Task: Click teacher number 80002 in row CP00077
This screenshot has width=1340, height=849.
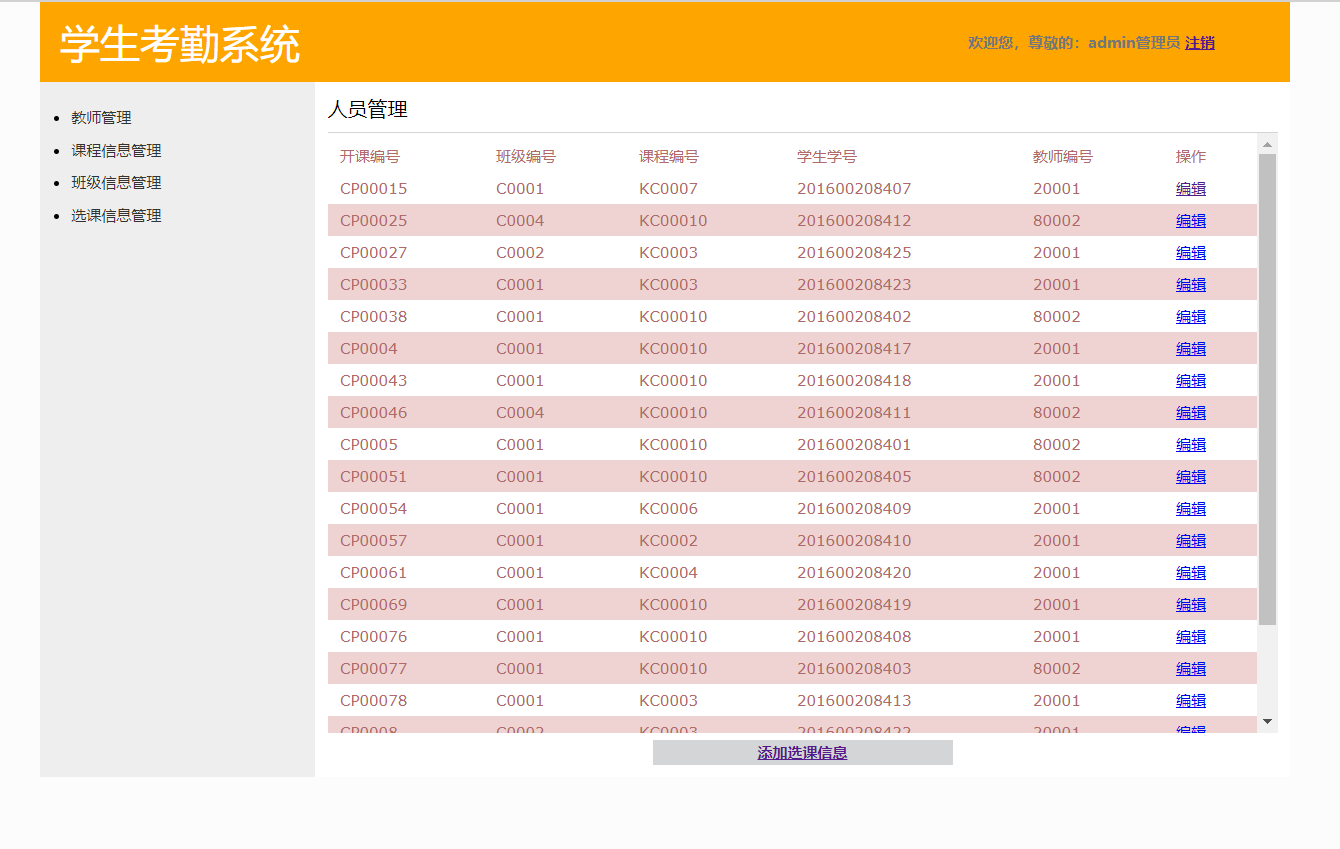Action: 1057,669
